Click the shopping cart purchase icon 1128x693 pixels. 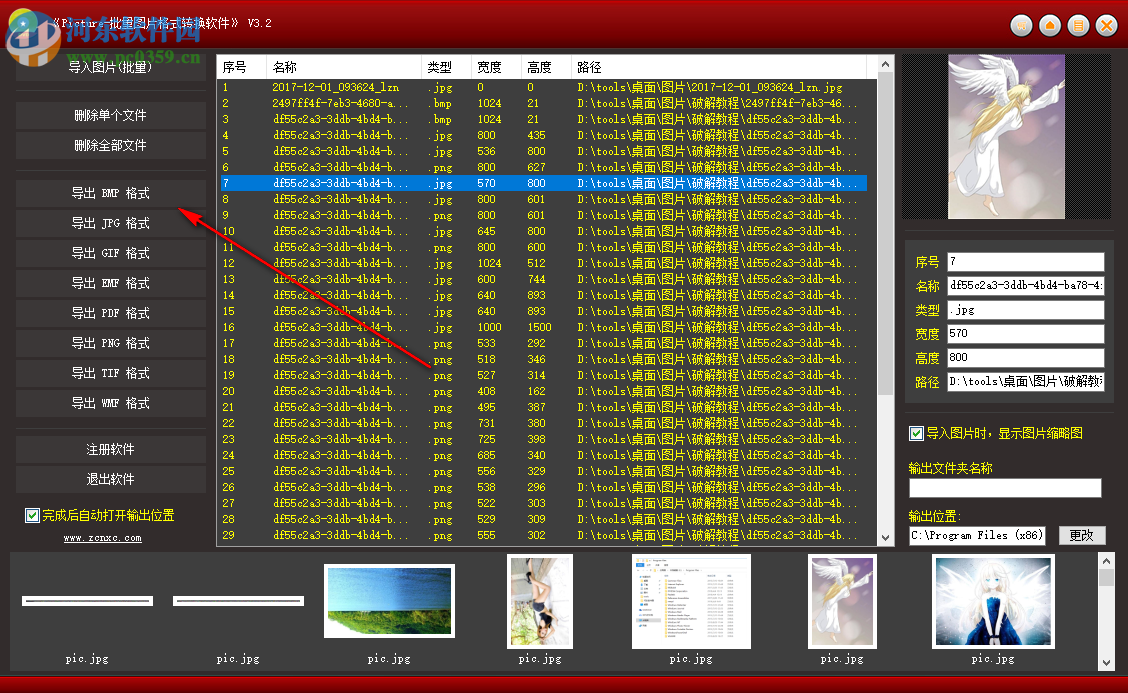pyautogui.click(x=1022, y=26)
